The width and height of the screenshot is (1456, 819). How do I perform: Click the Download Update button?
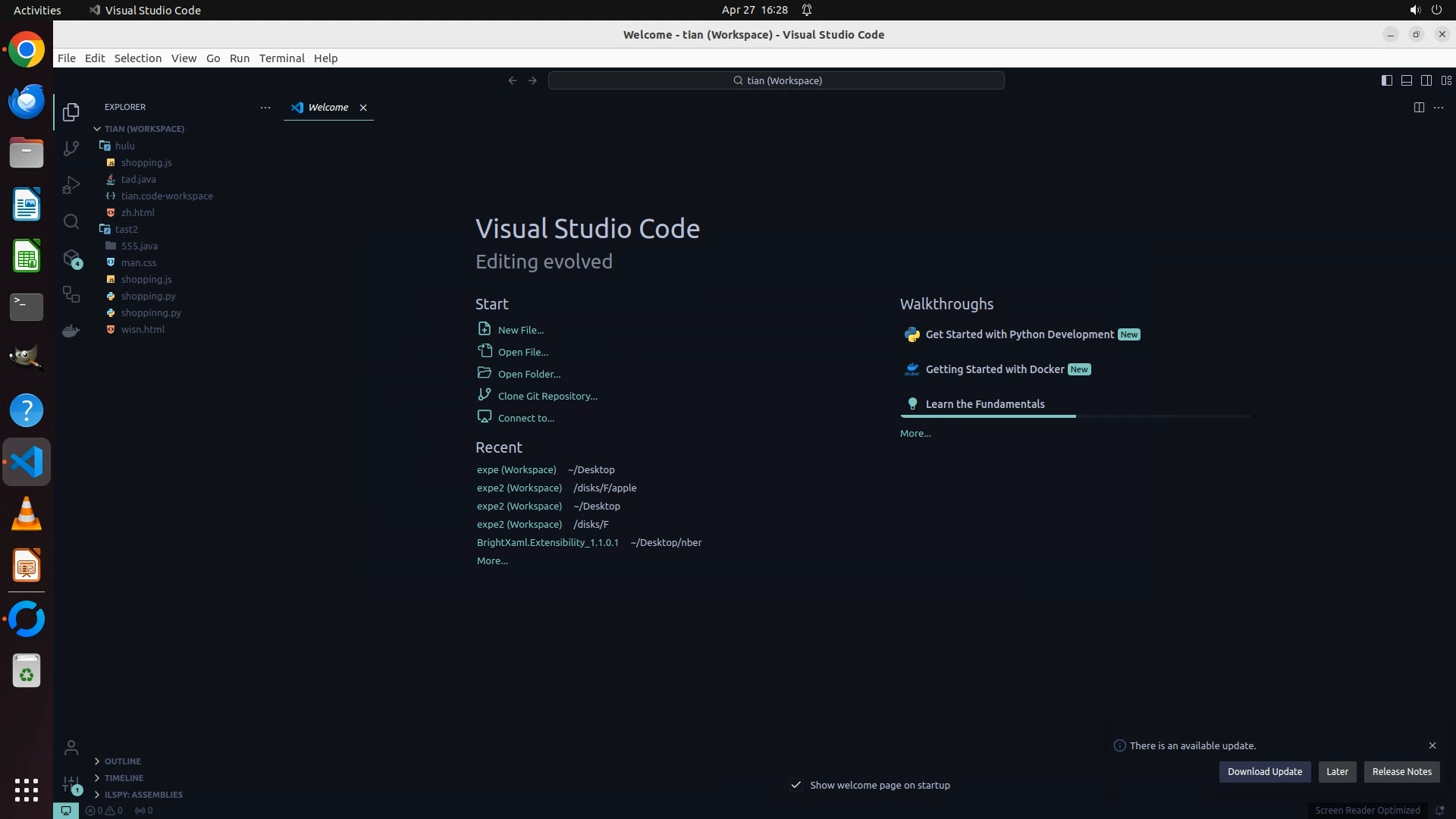coord(1264,771)
